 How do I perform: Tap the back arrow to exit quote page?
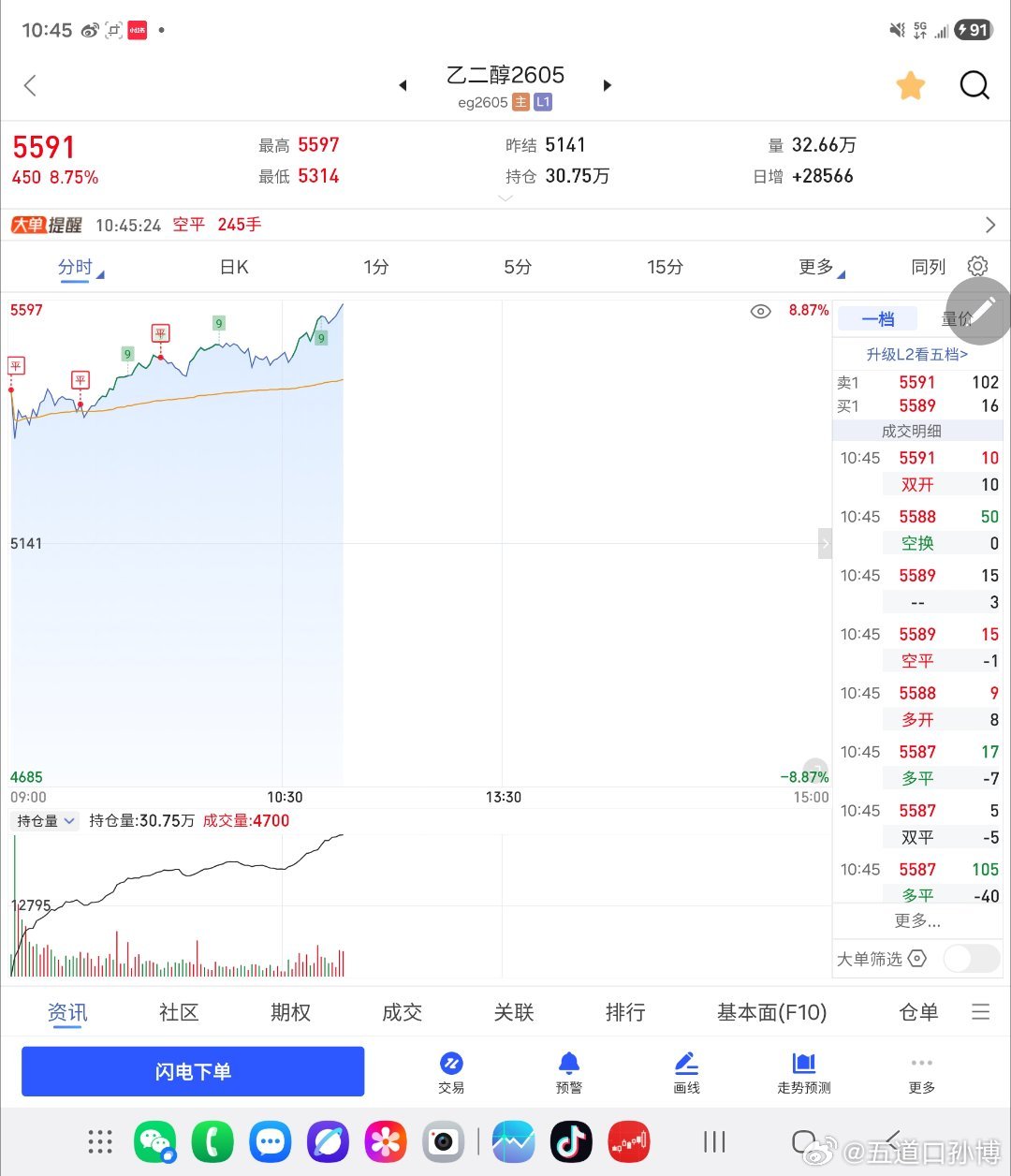(x=30, y=85)
